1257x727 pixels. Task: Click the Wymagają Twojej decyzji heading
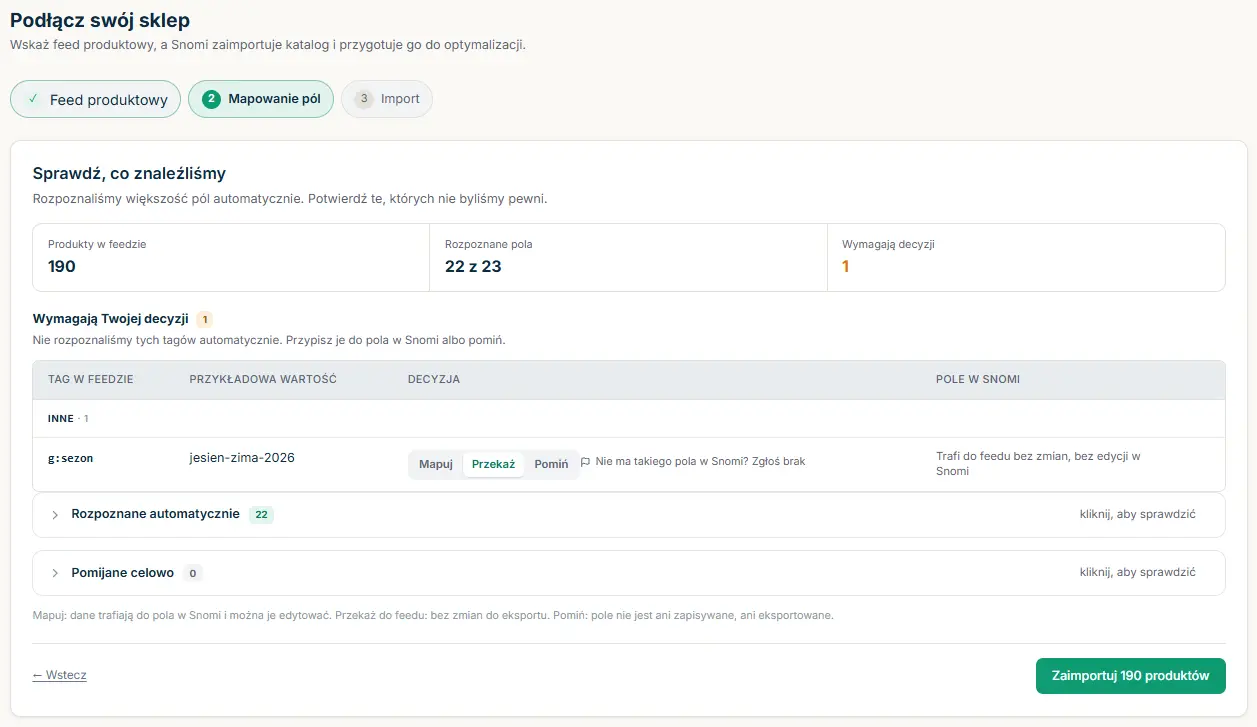[x=111, y=319]
